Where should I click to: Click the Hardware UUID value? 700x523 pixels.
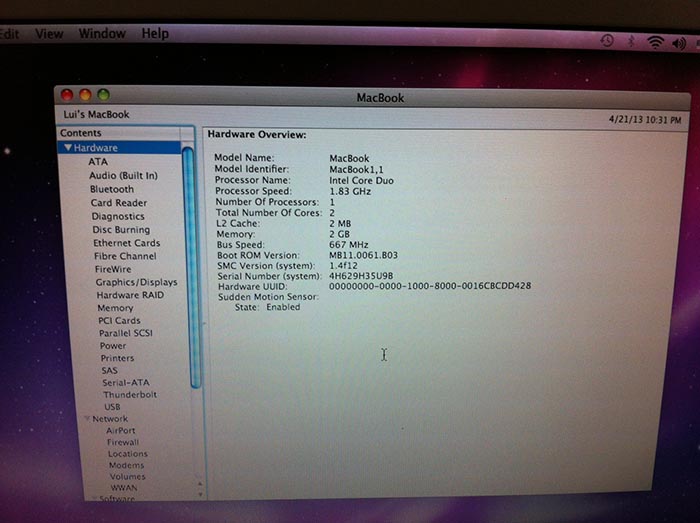click(x=430, y=286)
